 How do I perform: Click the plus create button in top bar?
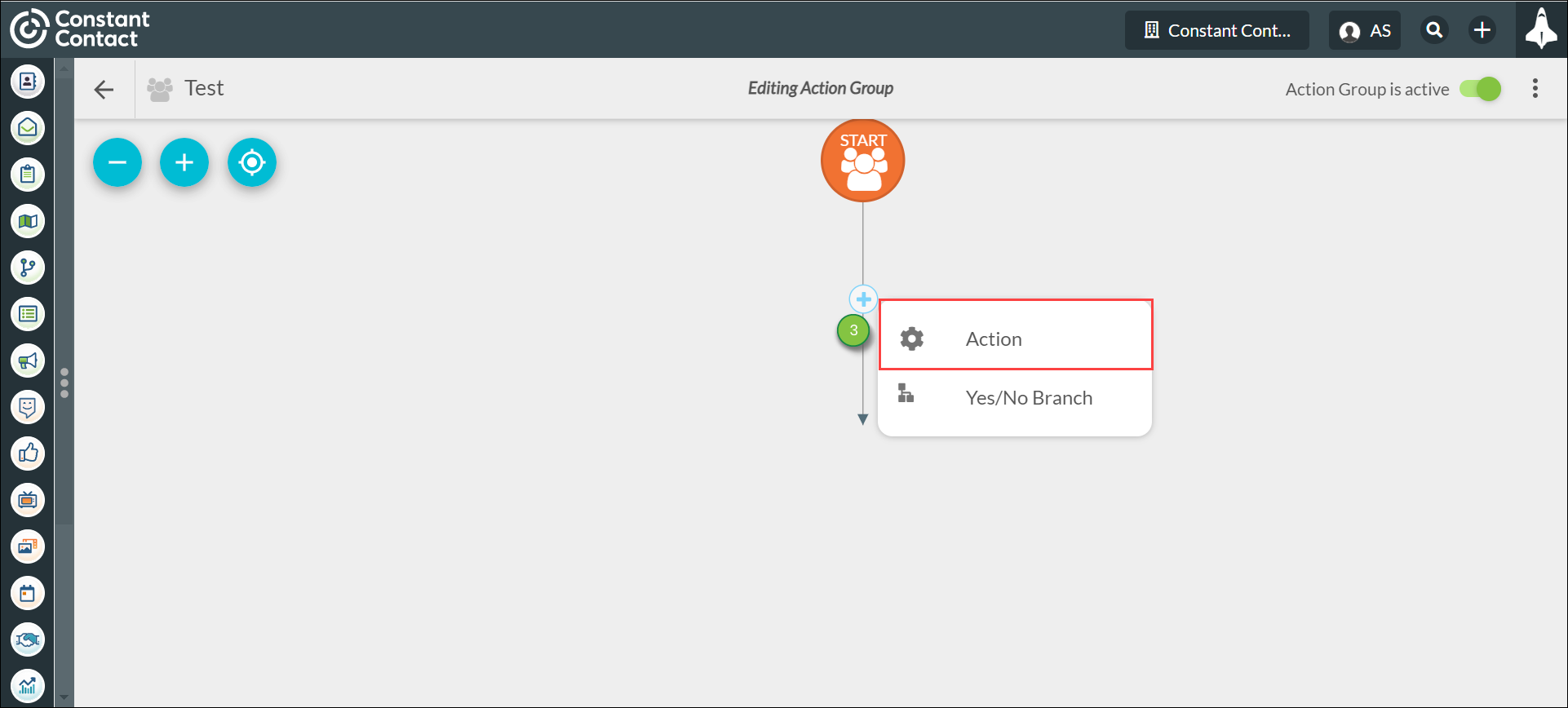coord(1482,30)
